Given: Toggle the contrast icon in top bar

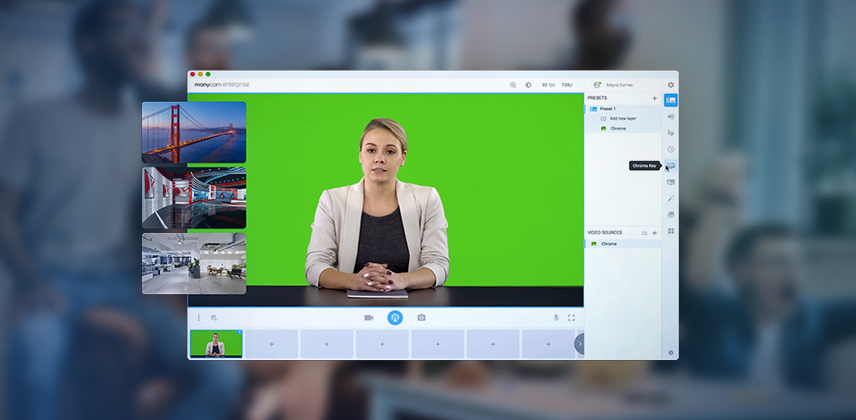Looking at the screenshot, I should pos(529,85).
